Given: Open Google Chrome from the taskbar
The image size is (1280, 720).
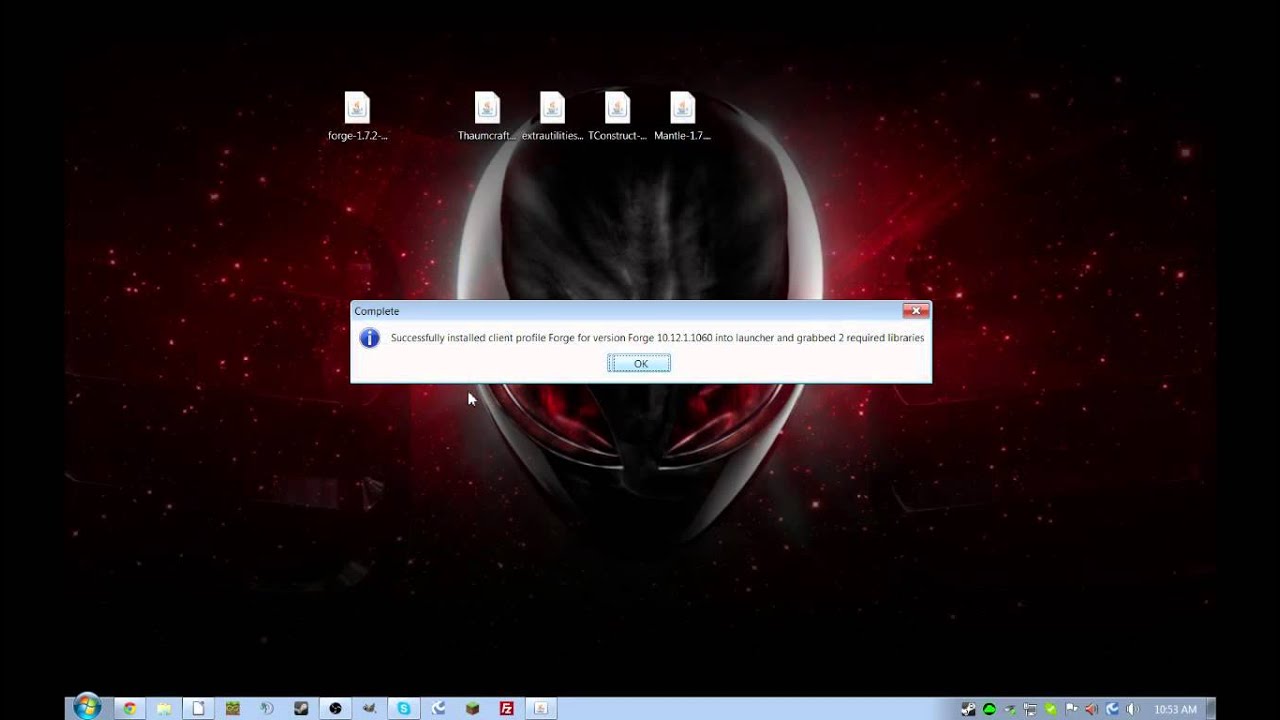Looking at the screenshot, I should click(130, 708).
